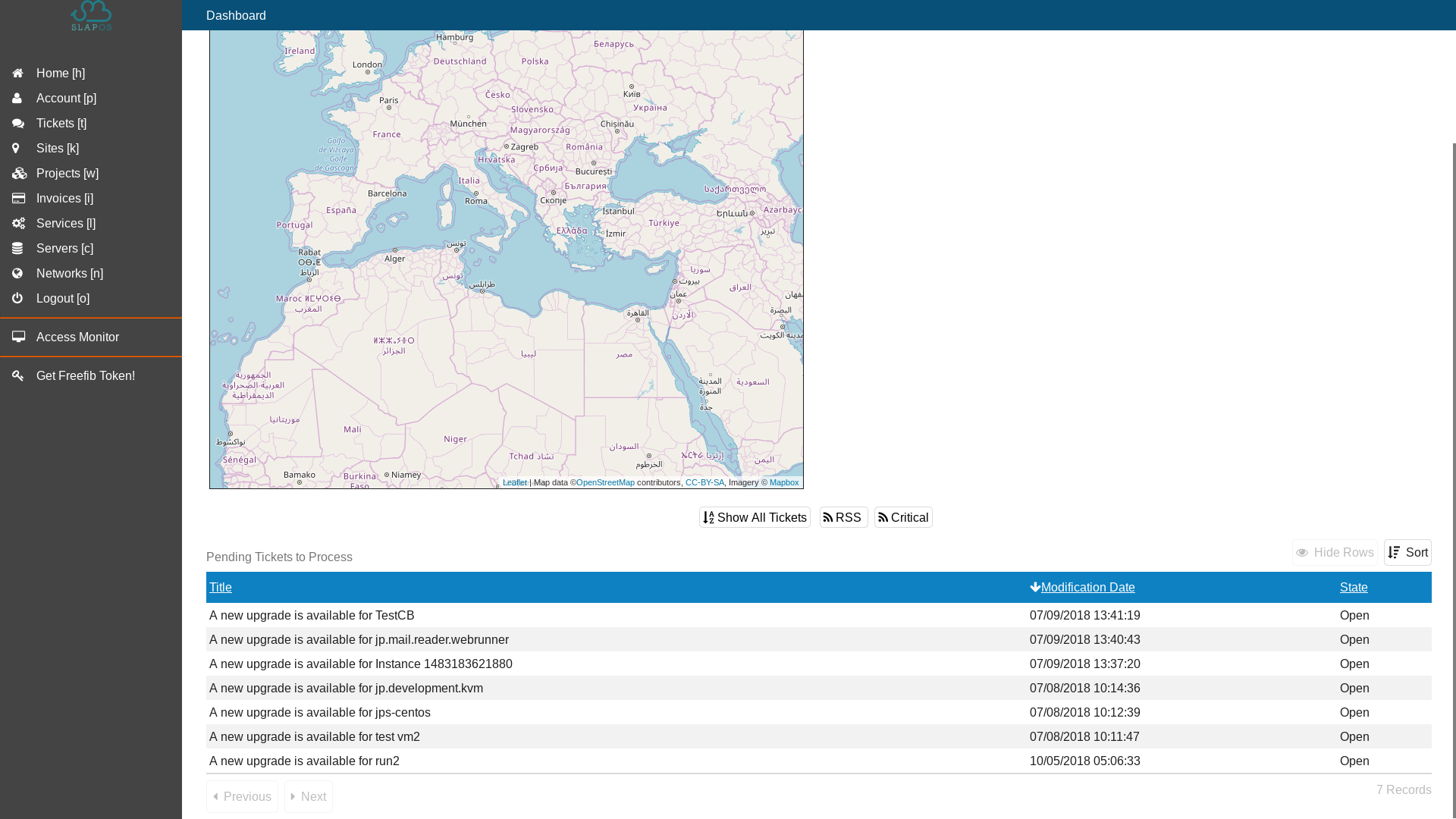Open ticket for TestCB upgrade
The image size is (1456, 819).
[312, 616]
